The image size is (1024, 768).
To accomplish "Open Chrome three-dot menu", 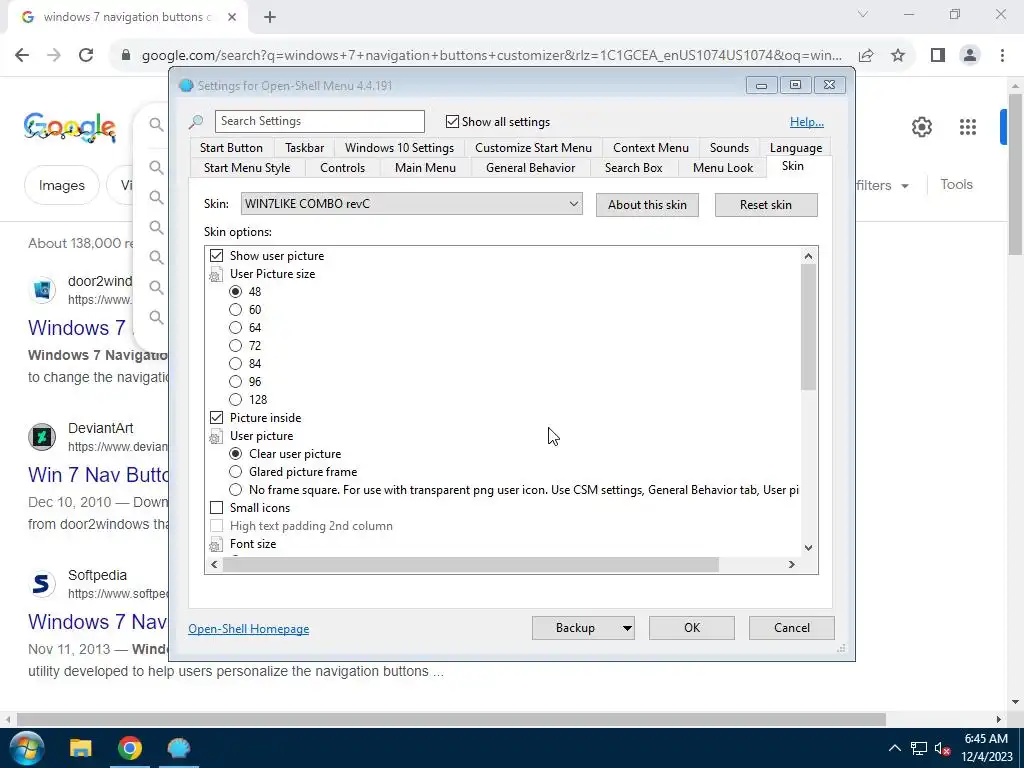I will point(1002,56).
